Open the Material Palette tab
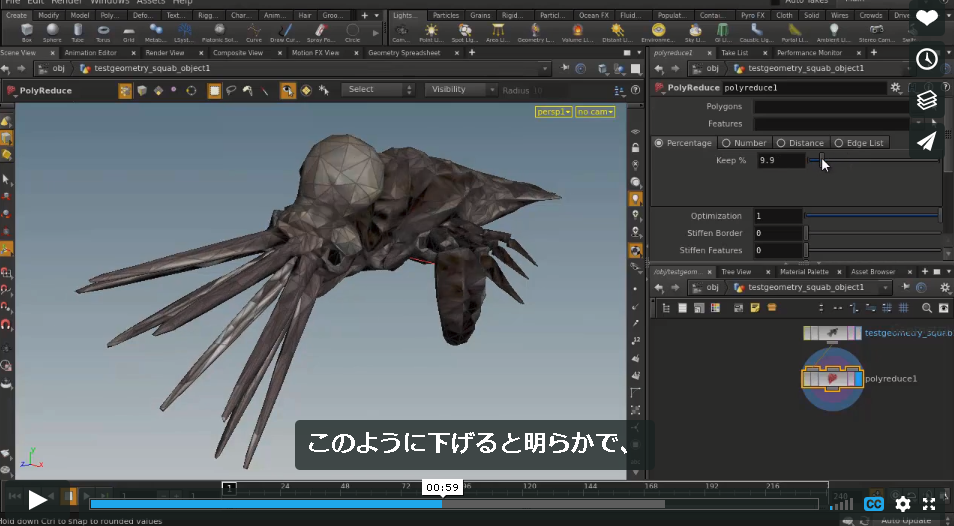Screen dimensions: 954x526 coord(804,272)
